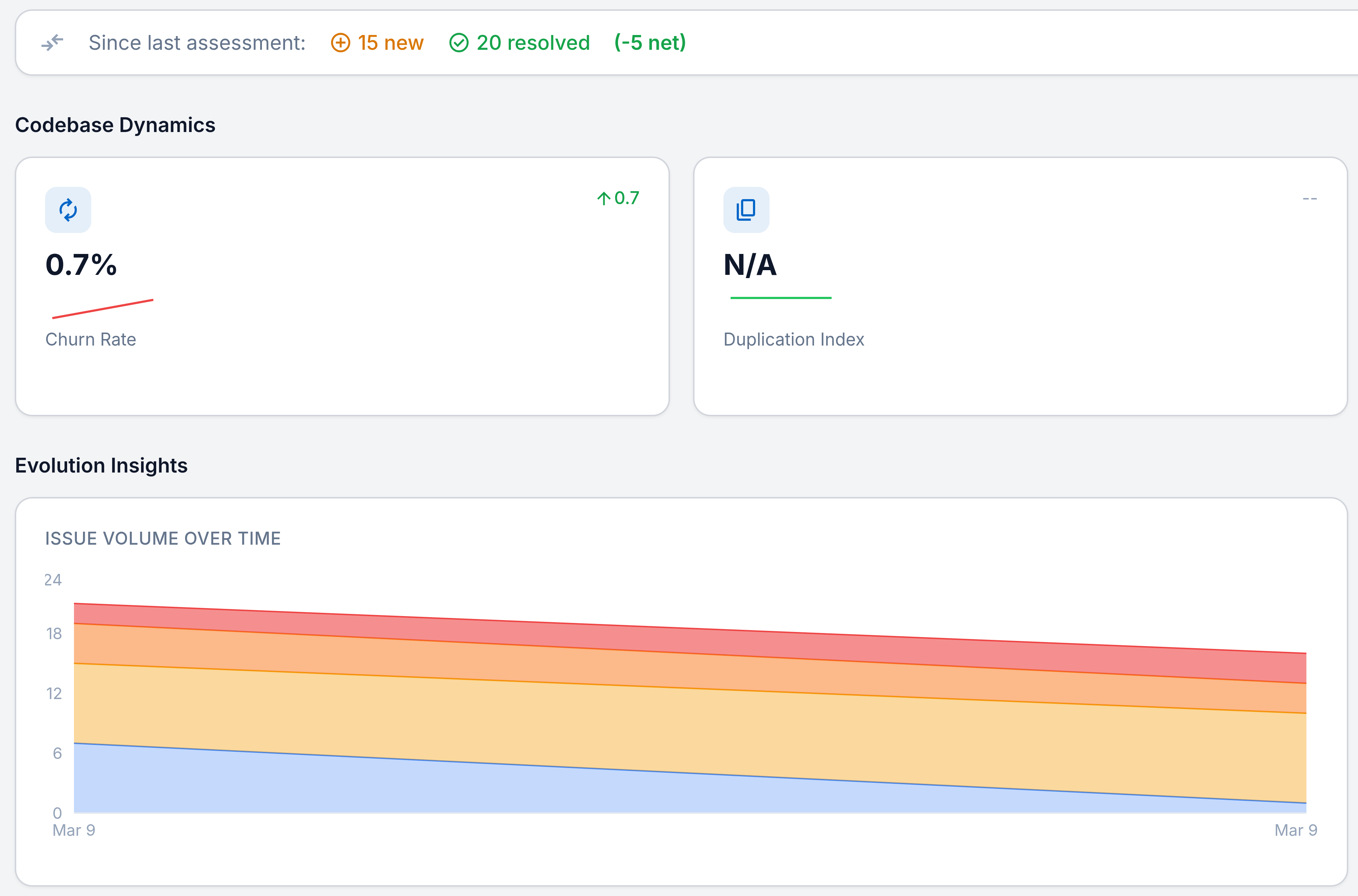Click the dash indicator on the Duplication Index card
1358x896 pixels.
coord(1311,198)
